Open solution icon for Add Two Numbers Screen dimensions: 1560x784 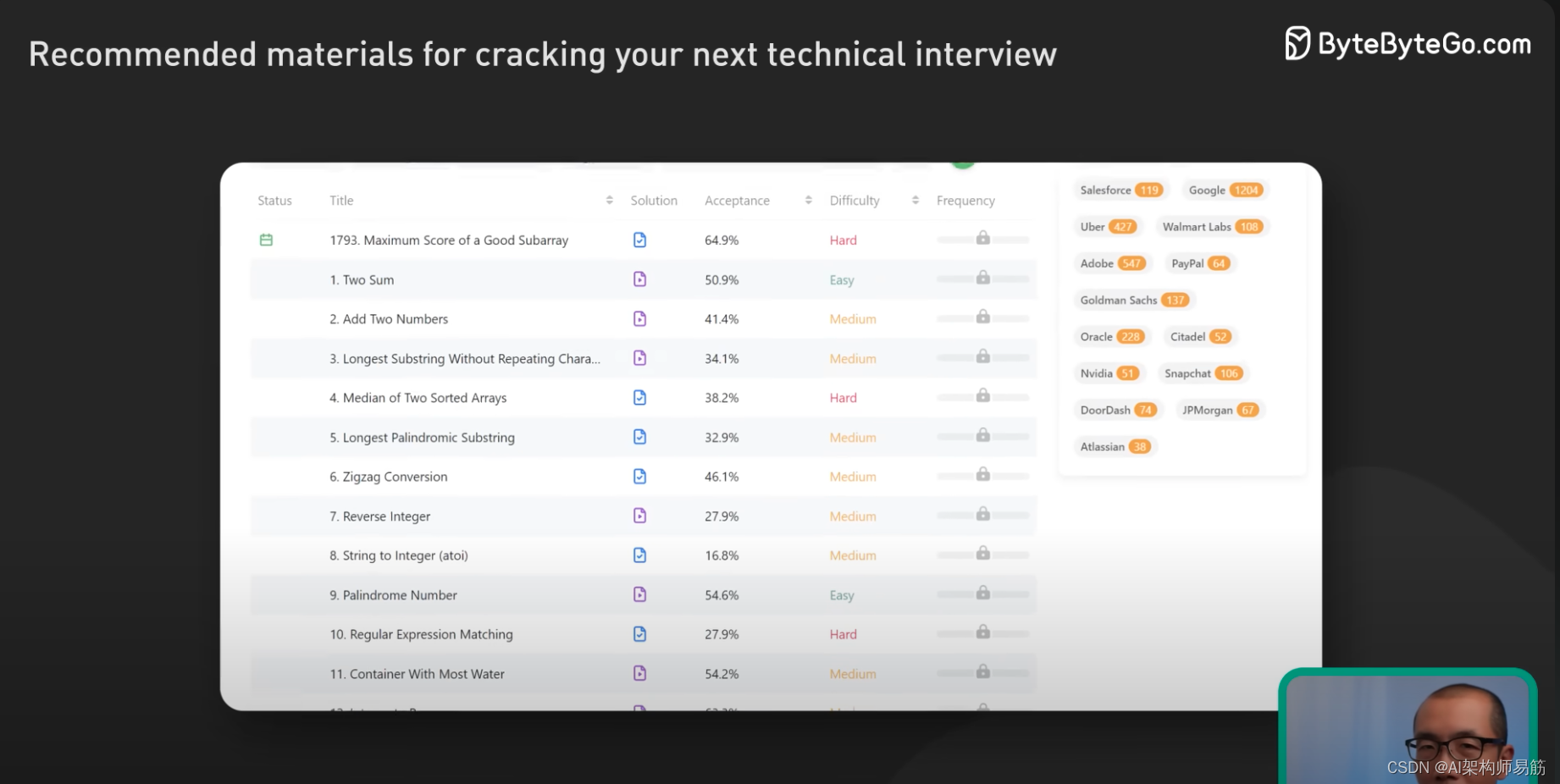(x=639, y=319)
